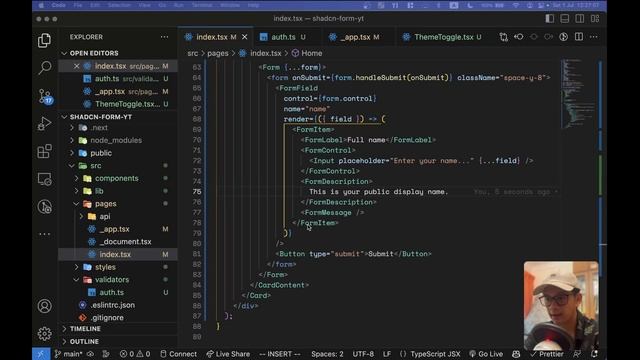Customize layout icon in title bar
Viewport: 640px width, 360px height.
coord(595,18)
